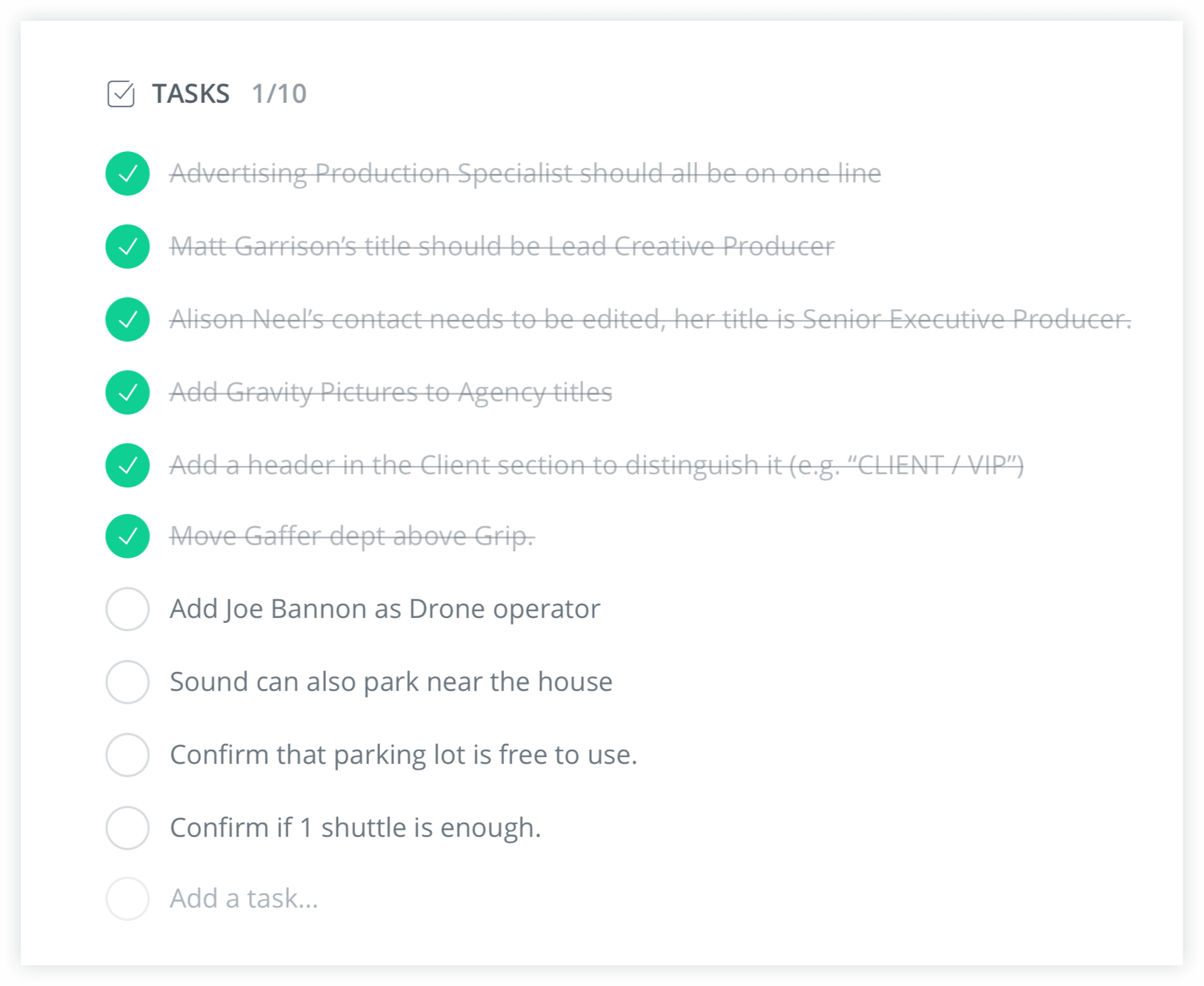Click the empty circle beside Add a task
The height and width of the screenshot is (986, 1204).
(x=127, y=899)
